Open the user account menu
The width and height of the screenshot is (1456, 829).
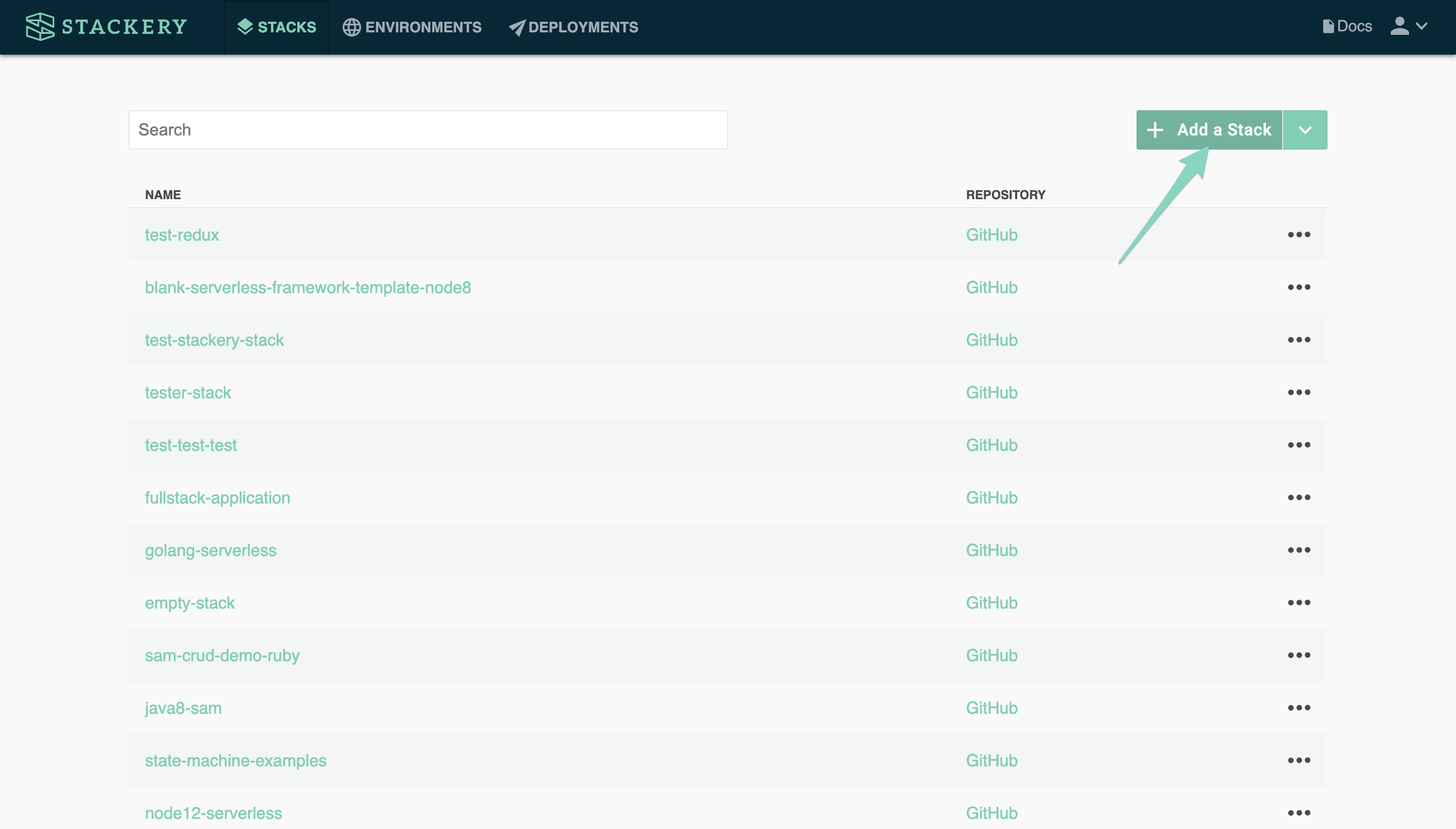[1409, 26]
